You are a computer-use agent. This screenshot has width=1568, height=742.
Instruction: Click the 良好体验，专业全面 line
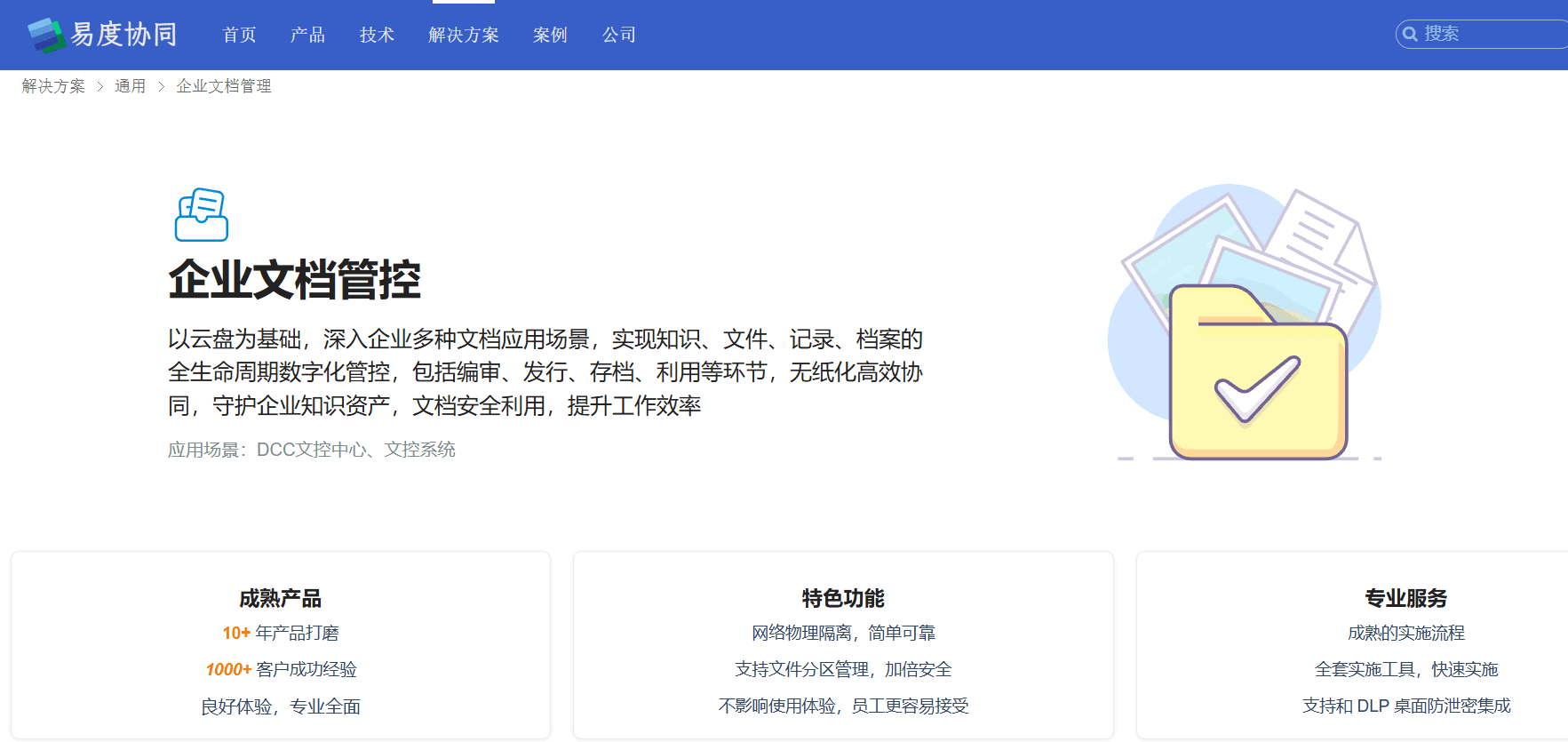tap(281, 706)
